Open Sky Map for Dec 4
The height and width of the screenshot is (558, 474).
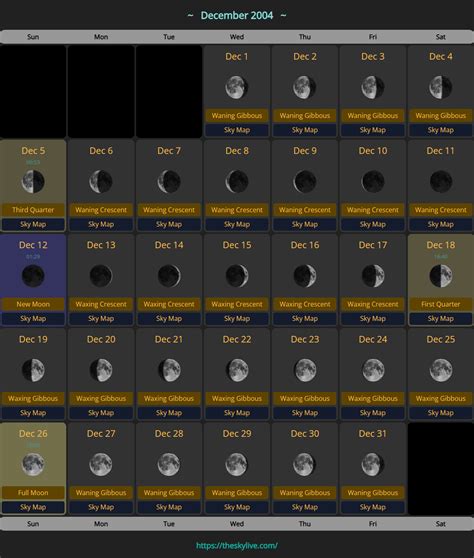441,130
